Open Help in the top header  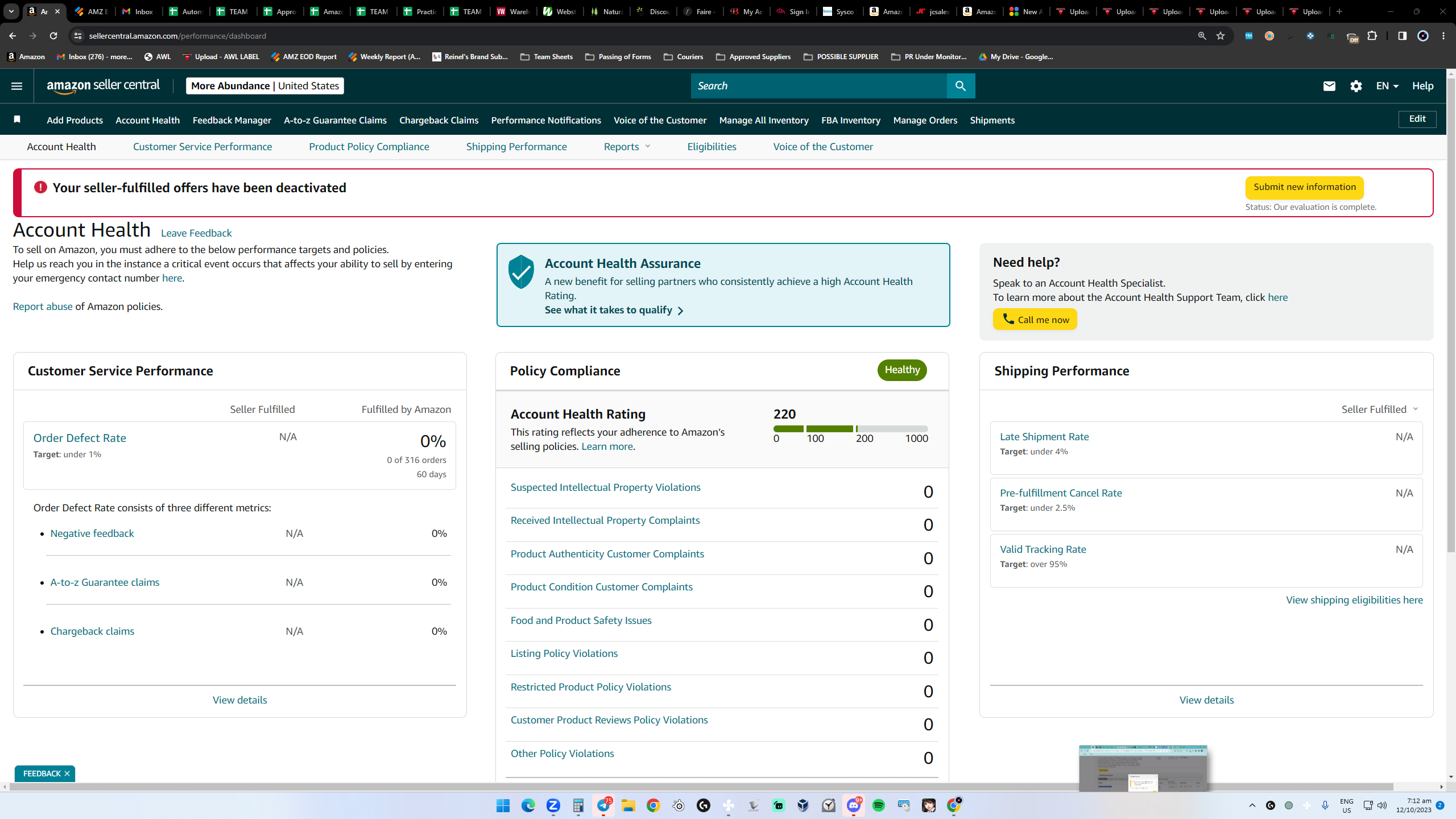(x=1422, y=86)
